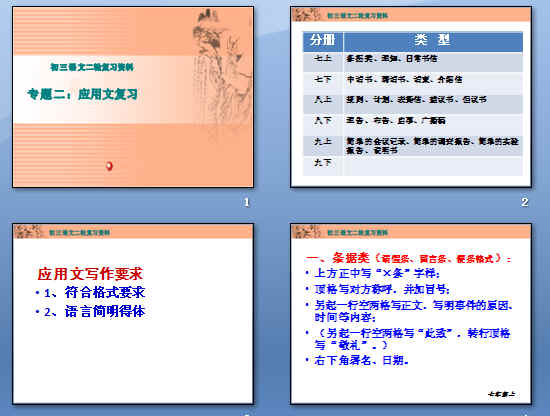Click the bullet '1、符合格式要求'
The height and width of the screenshot is (416, 550).
tap(90, 293)
